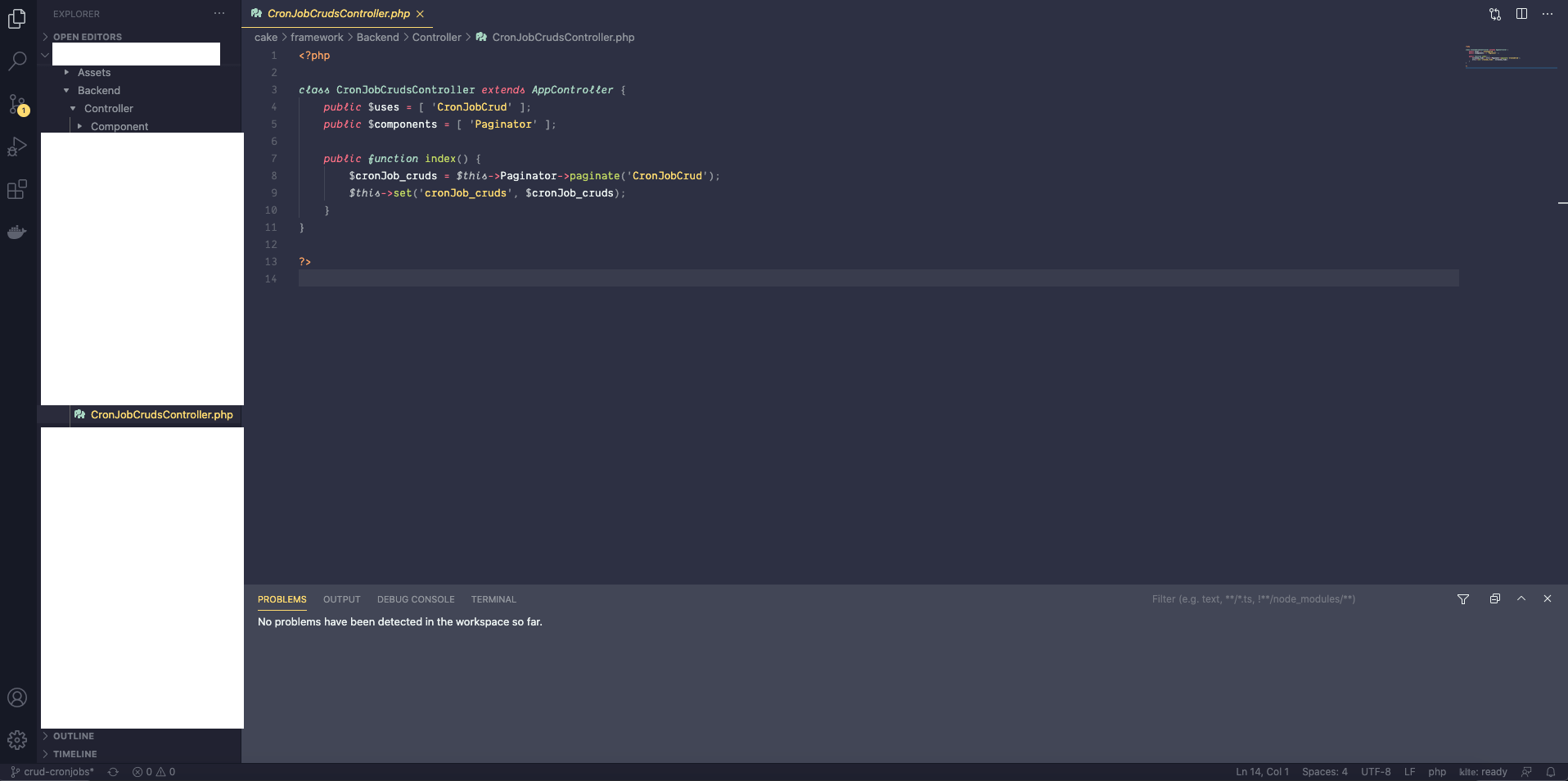Open the Search view in the activity bar
Screen dimensions: 1568x781
coord(18,61)
